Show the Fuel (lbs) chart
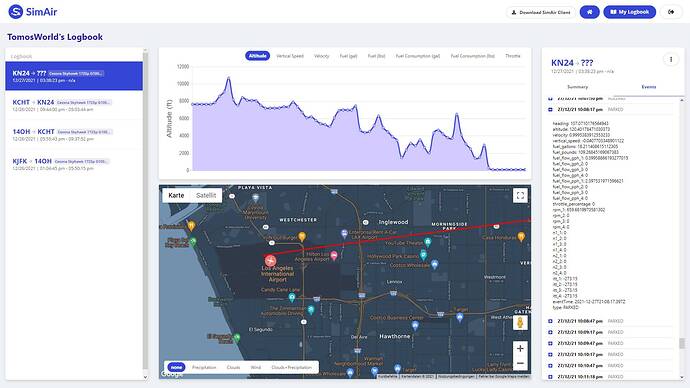This screenshot has width=690, height=388. (x=377, y=56)
